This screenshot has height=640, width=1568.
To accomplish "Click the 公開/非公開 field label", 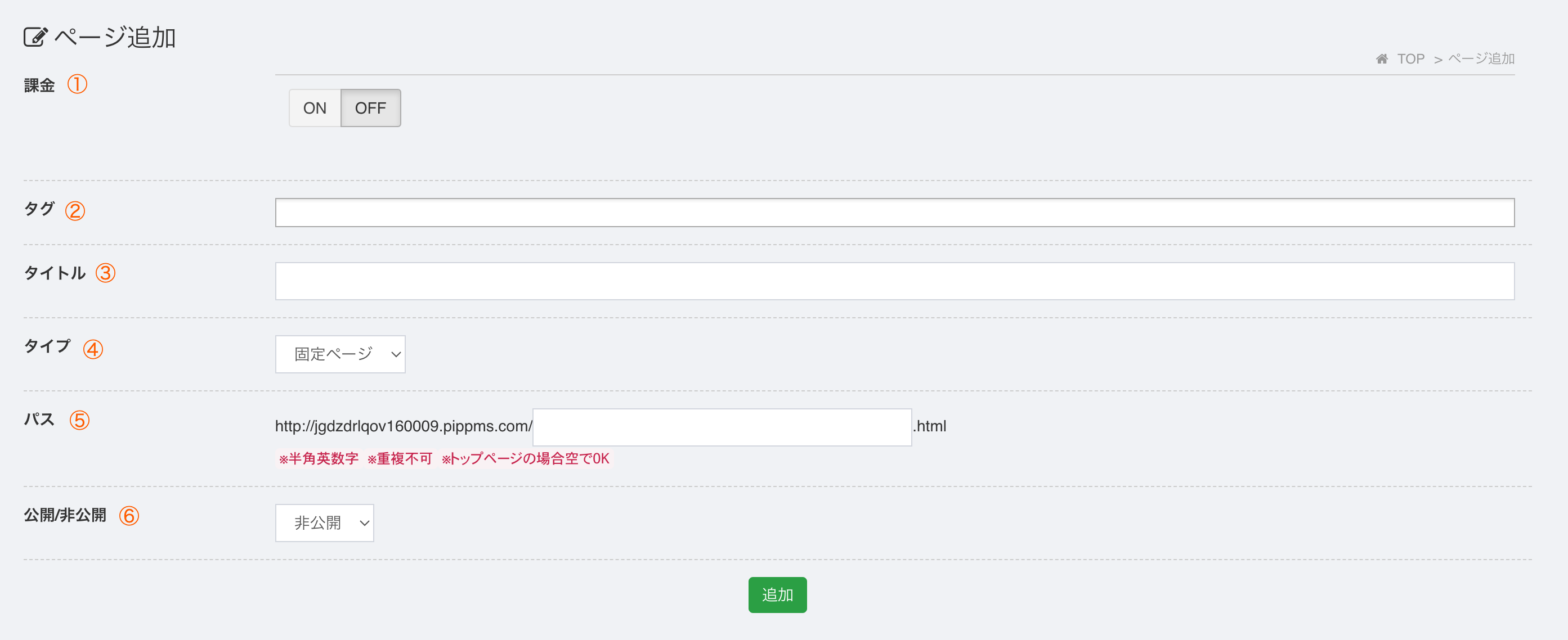I will coord(65,515).
